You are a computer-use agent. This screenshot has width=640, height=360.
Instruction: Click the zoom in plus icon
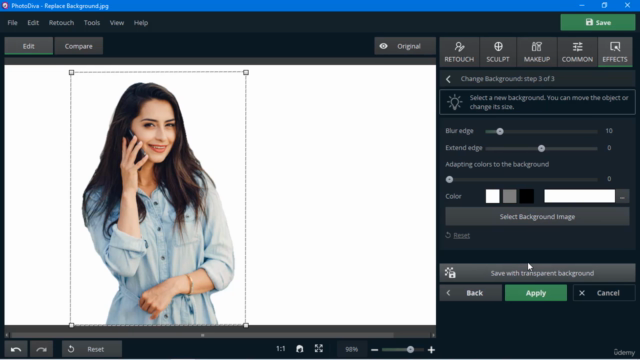pyautogui.click(x=431, y=350)
